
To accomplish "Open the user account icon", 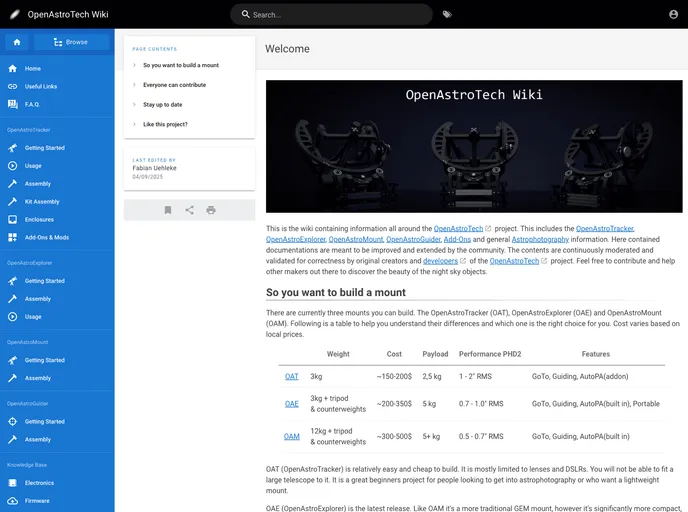I will pyautogui.click(x=674, y=14).
